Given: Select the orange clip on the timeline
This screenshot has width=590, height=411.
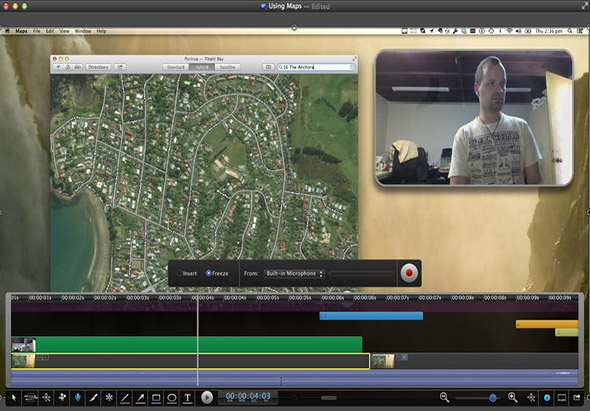Looking at the screenshot, I should [547, 324].
